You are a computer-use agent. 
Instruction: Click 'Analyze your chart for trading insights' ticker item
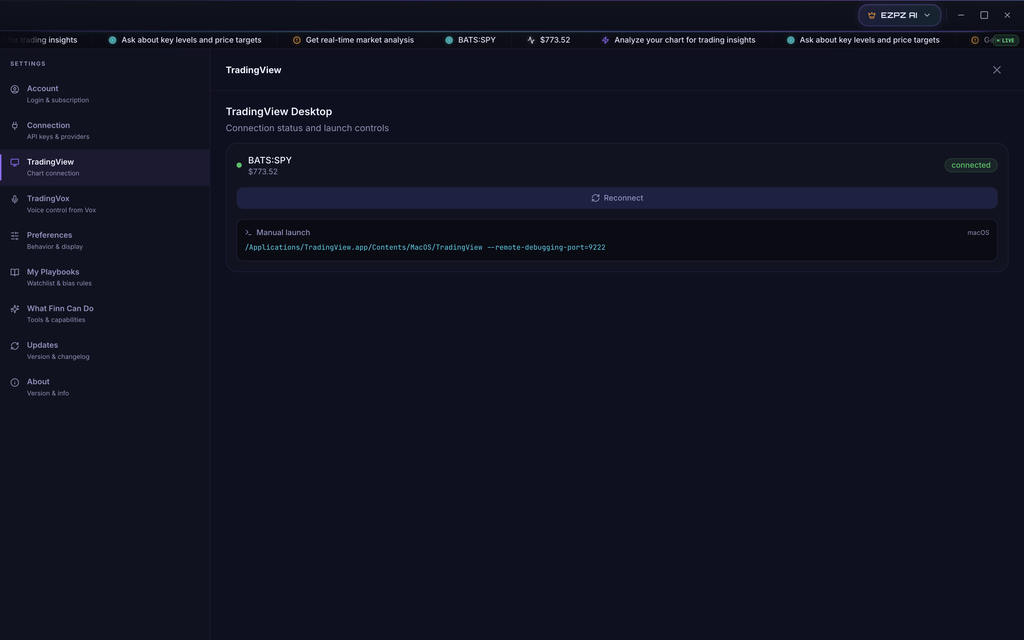click(x=684, y=40)
